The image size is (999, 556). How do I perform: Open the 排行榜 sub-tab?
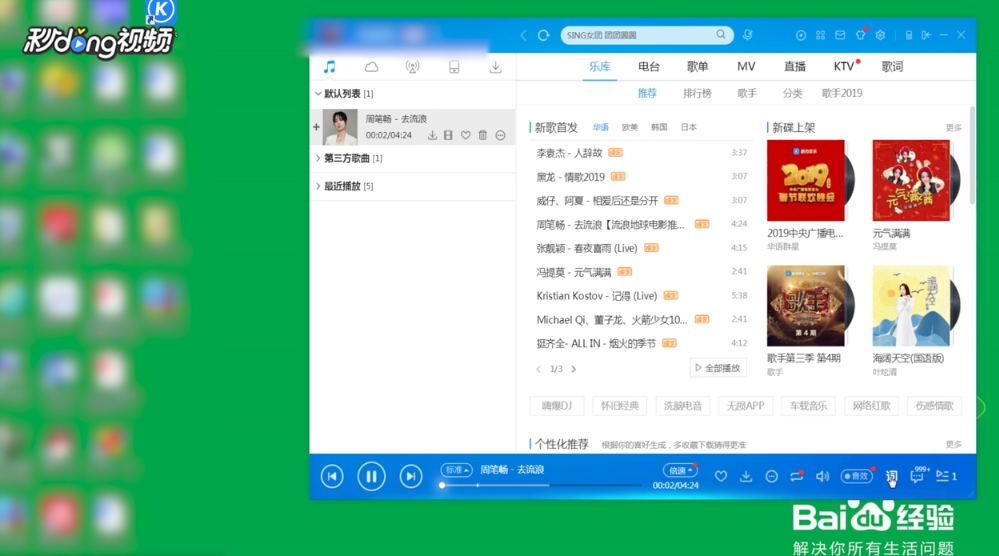tap(697, 93)
